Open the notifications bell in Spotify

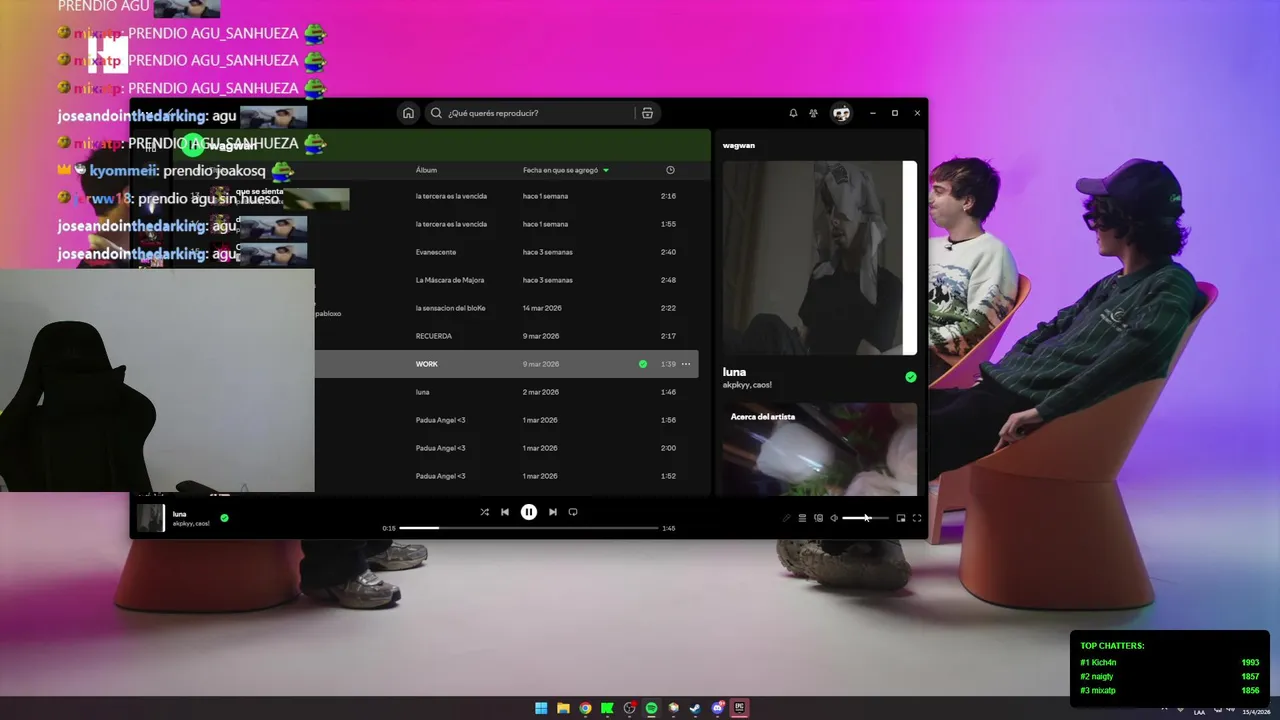click(x=793, y=113)
